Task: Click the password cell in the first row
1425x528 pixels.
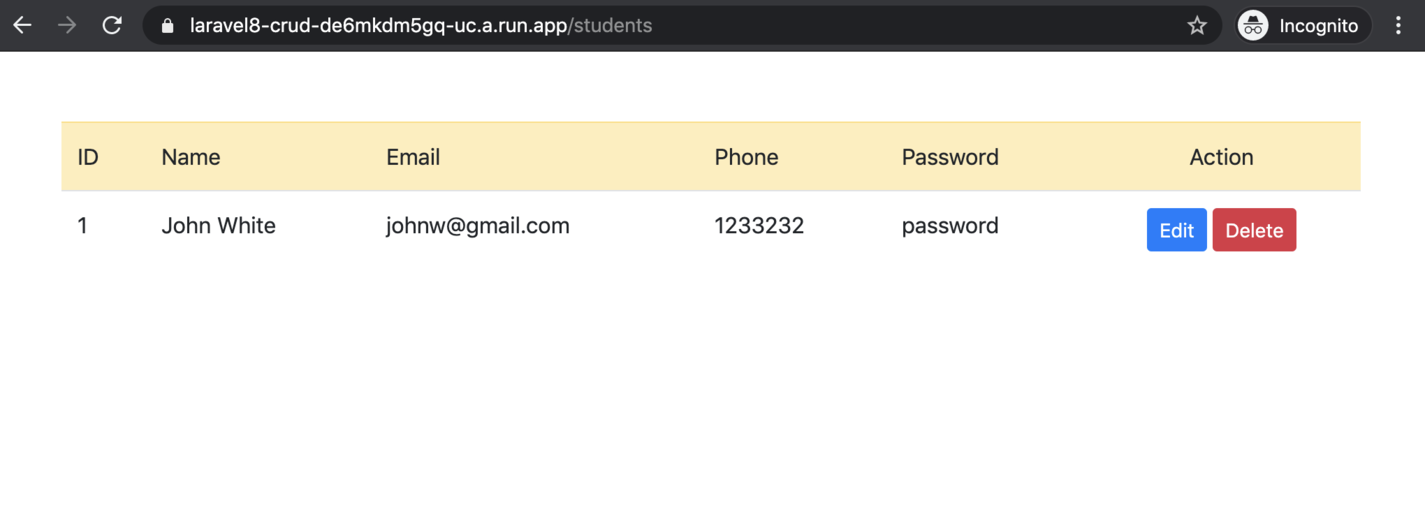Action: [950, 226]
